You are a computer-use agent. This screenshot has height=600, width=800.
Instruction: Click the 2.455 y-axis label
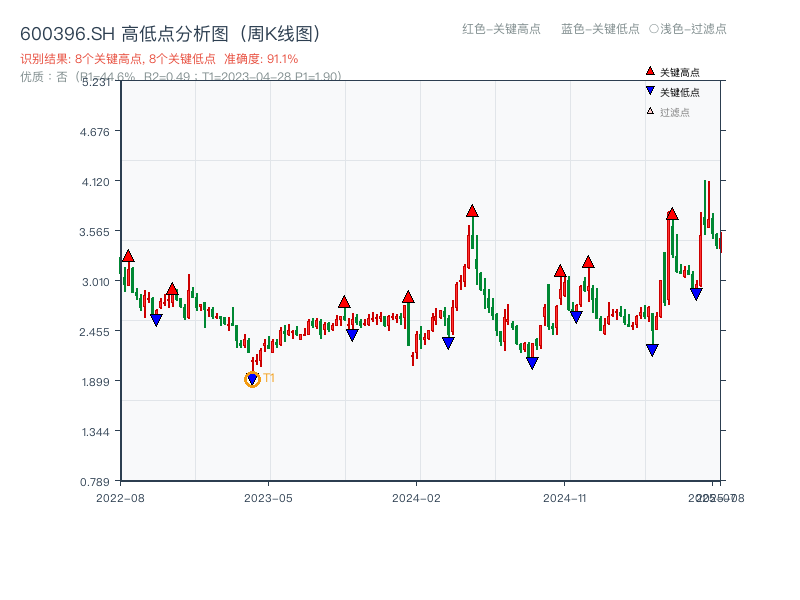coord(94,332)
